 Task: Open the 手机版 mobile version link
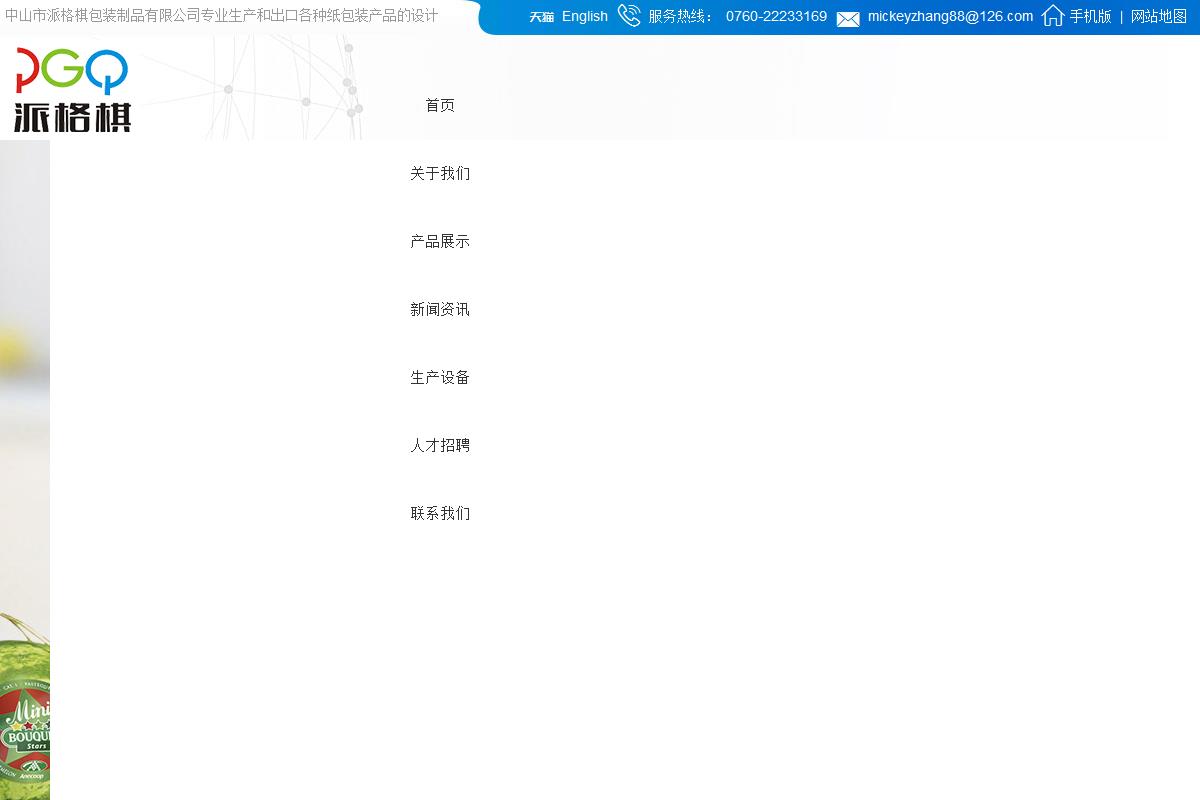(1090, 17)
